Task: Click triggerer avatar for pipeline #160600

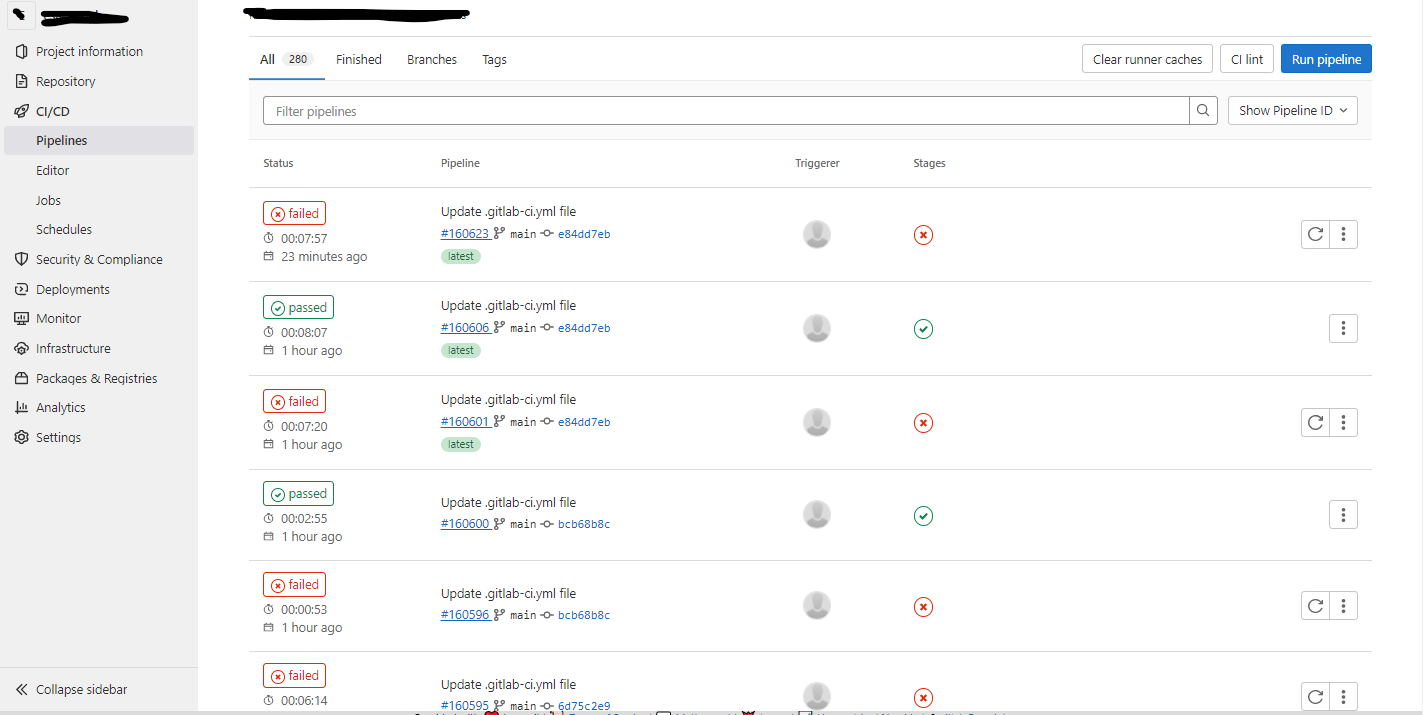Action: [x=817, y=514]
